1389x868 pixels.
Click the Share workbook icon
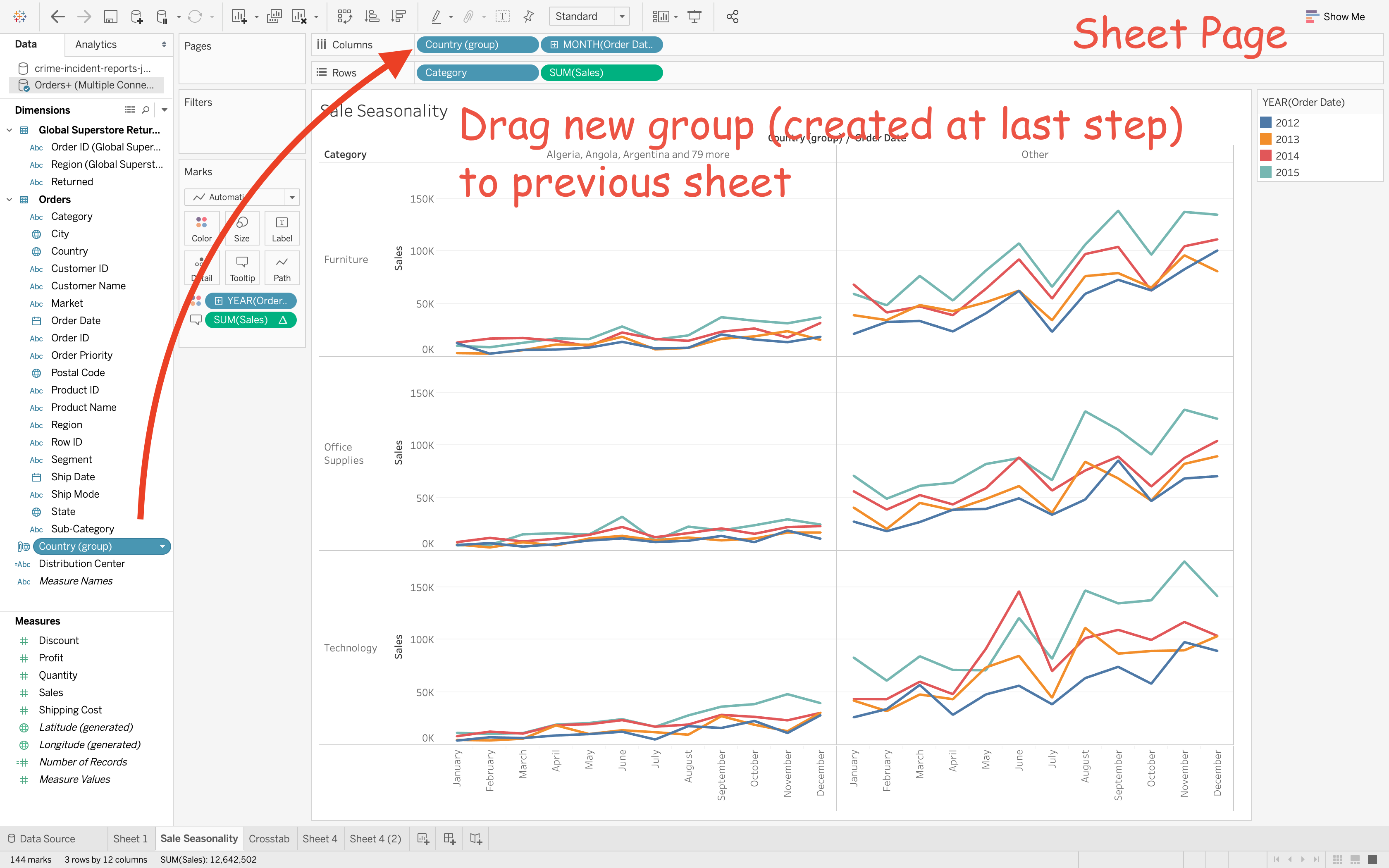733,17
